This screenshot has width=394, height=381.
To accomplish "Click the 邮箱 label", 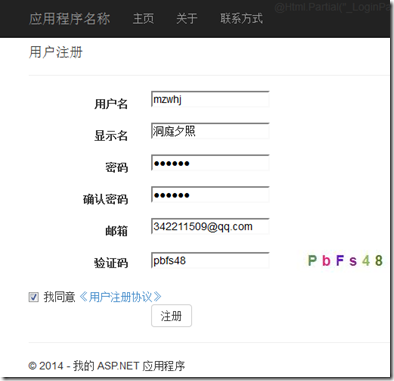I will [117, 231].
